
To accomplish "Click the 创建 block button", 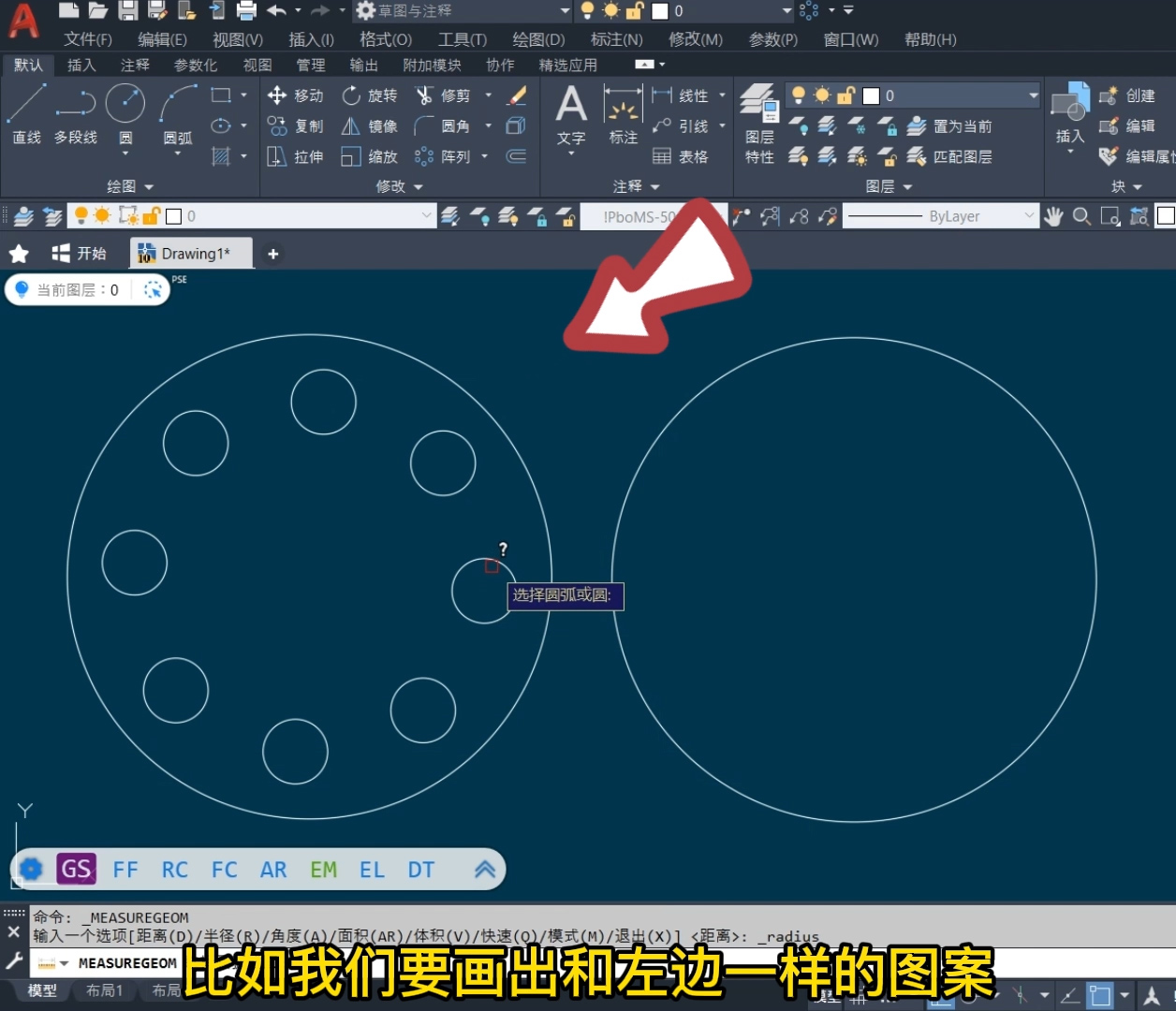I will (x=1134, y=95).
